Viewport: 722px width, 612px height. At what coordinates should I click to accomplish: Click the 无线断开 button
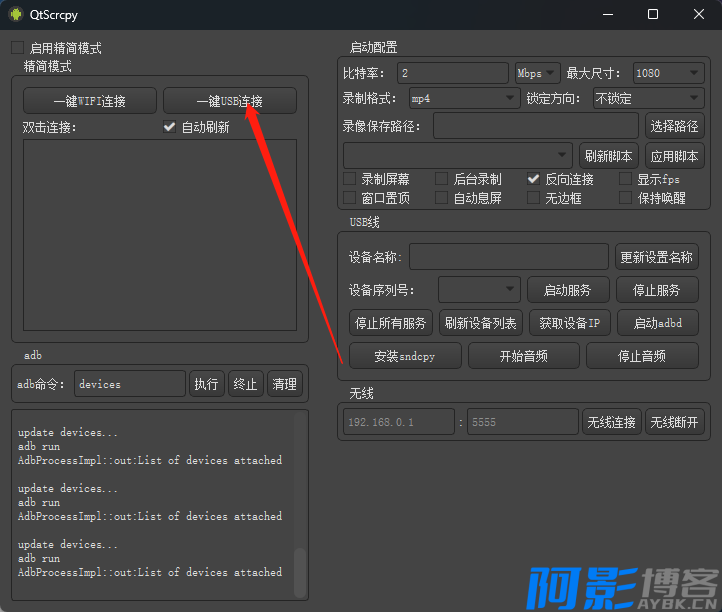(675, 422)
